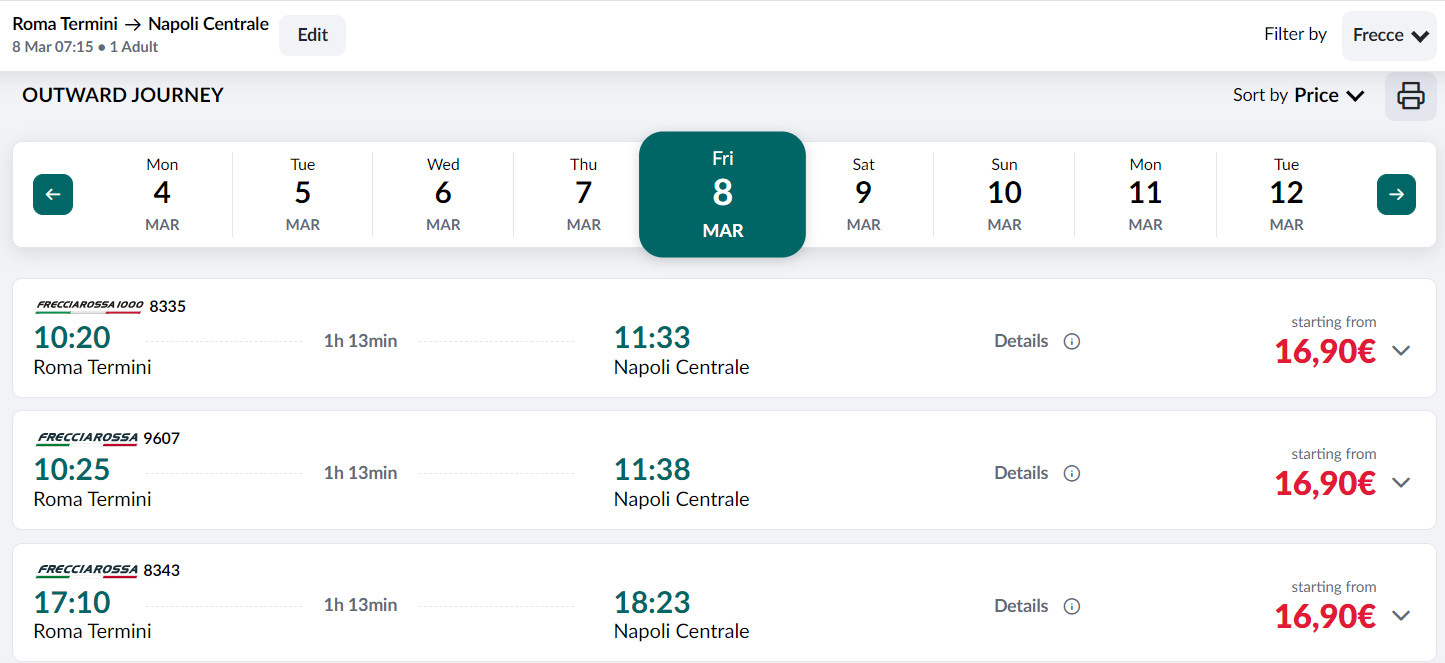Open the Sort by Price dropdown
Image resolution: width=1445 pixels, height=663 pixels.
click(1298, 96)
